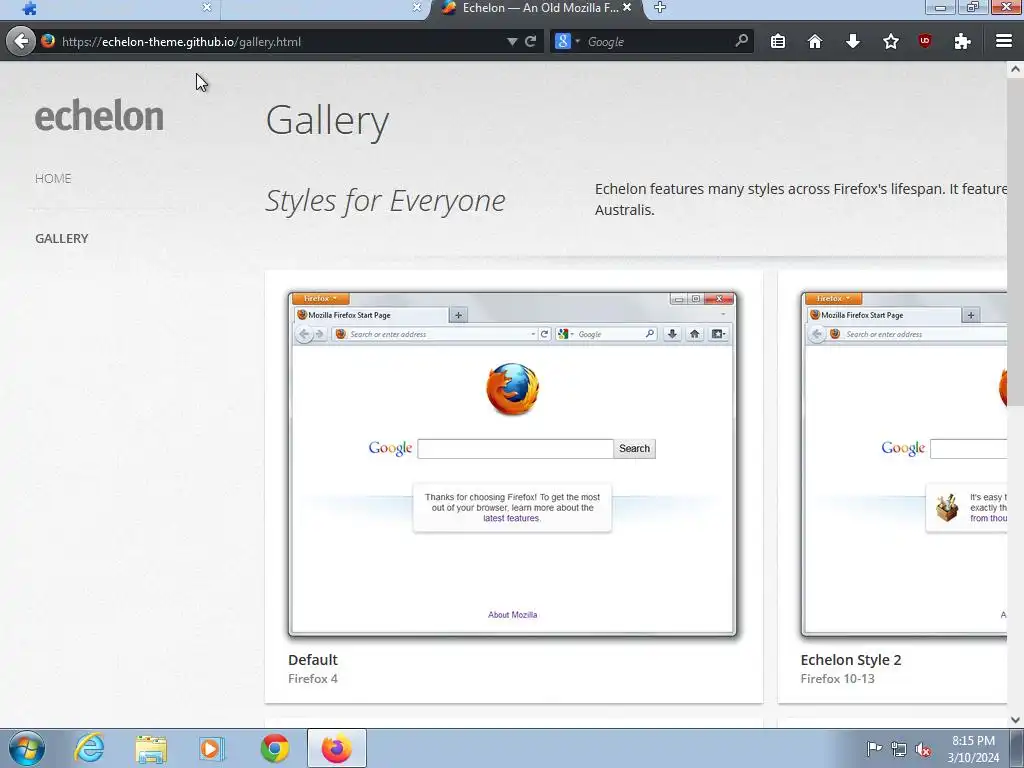The width and height of the screenshot is (1024, 768).
Task: Click the echelon logo
Action: [x=99, y=116]
